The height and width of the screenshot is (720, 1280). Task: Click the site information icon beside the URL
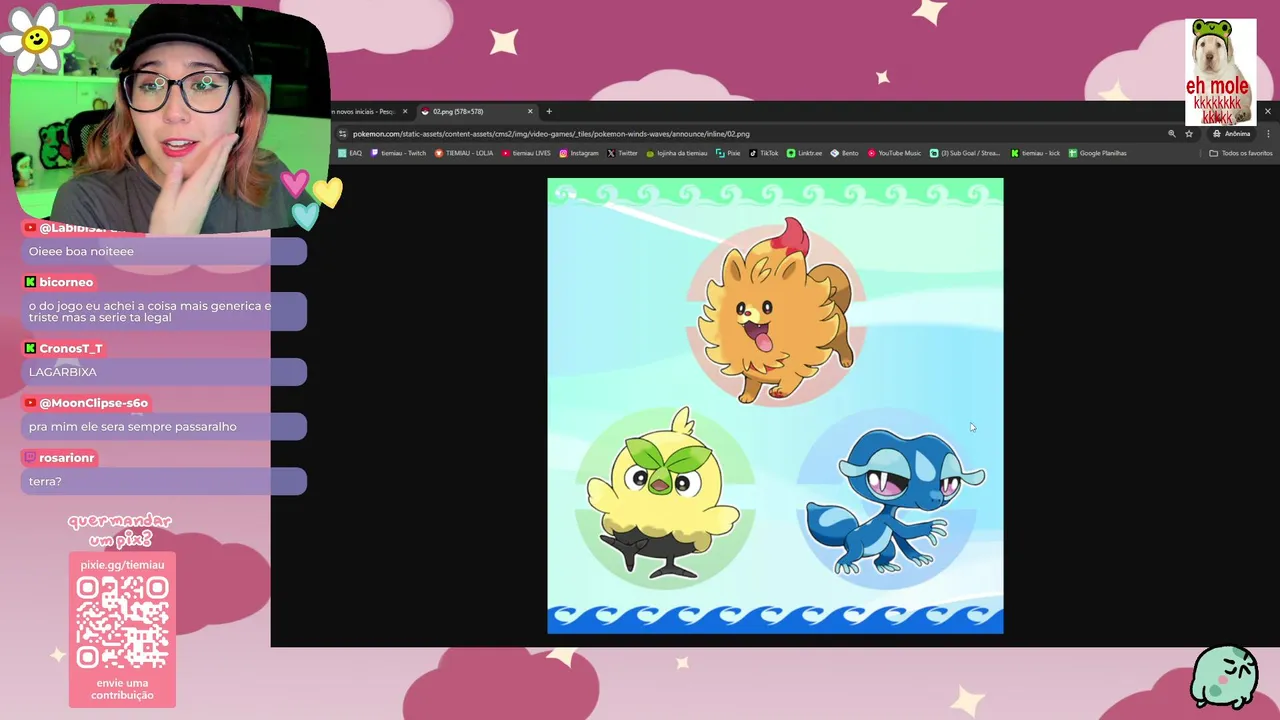342,134
